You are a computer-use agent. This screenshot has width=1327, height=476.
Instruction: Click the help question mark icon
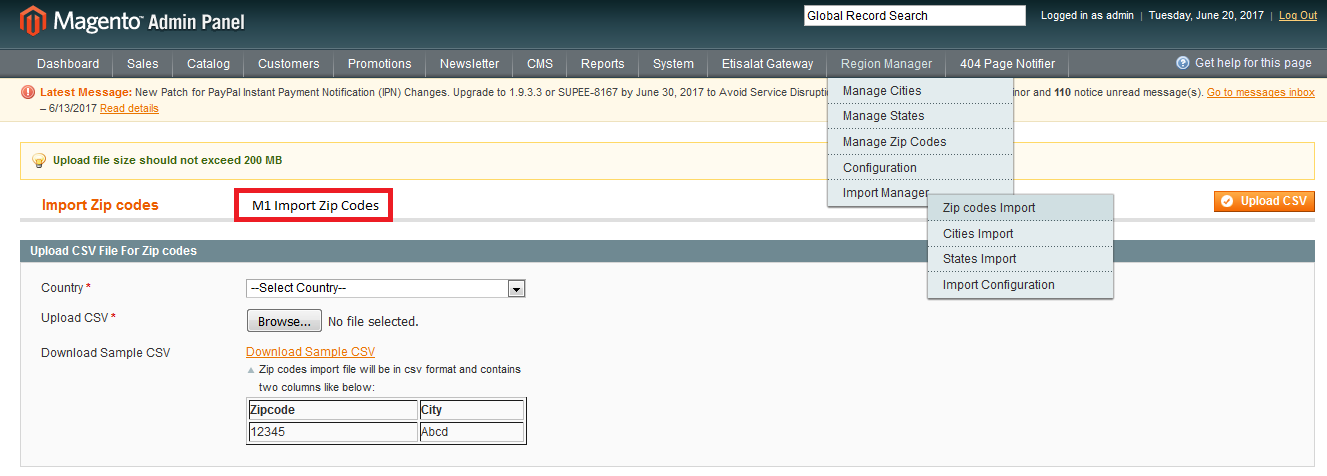(1183, 63)
